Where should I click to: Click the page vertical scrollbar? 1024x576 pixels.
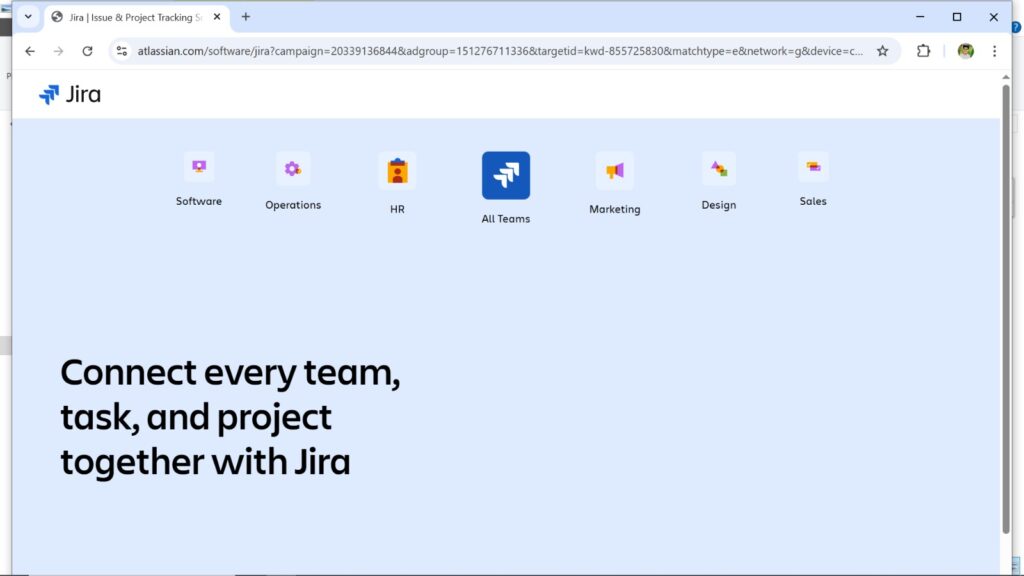pyautogui.click(x=1006, y=308)
